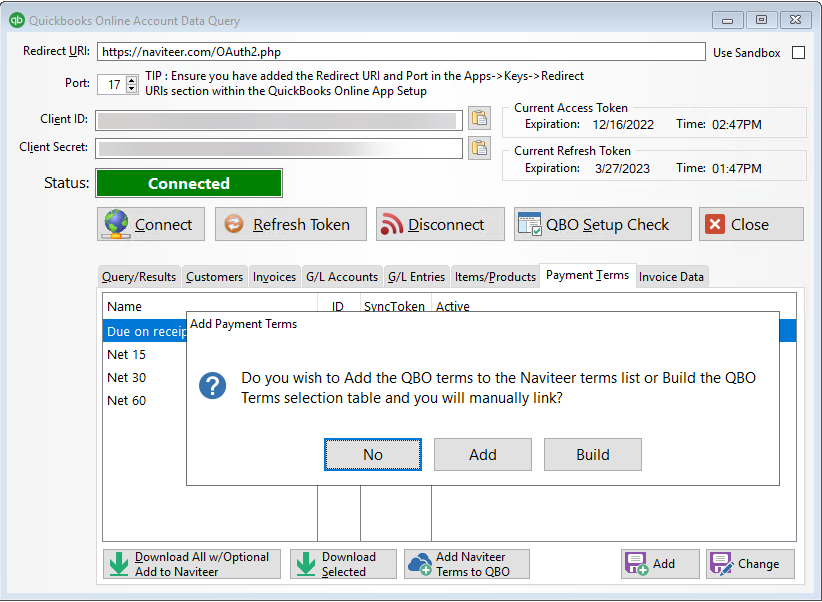The image size is (822, 602).
Task: Open the Items/Products tab
Action: (495, 277)
